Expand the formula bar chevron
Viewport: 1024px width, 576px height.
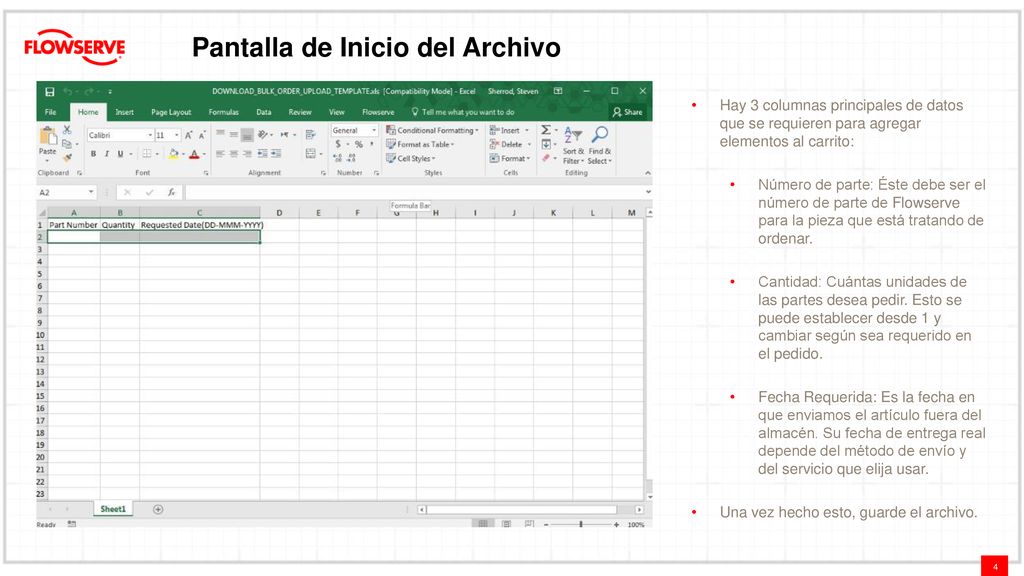[648, 192]
